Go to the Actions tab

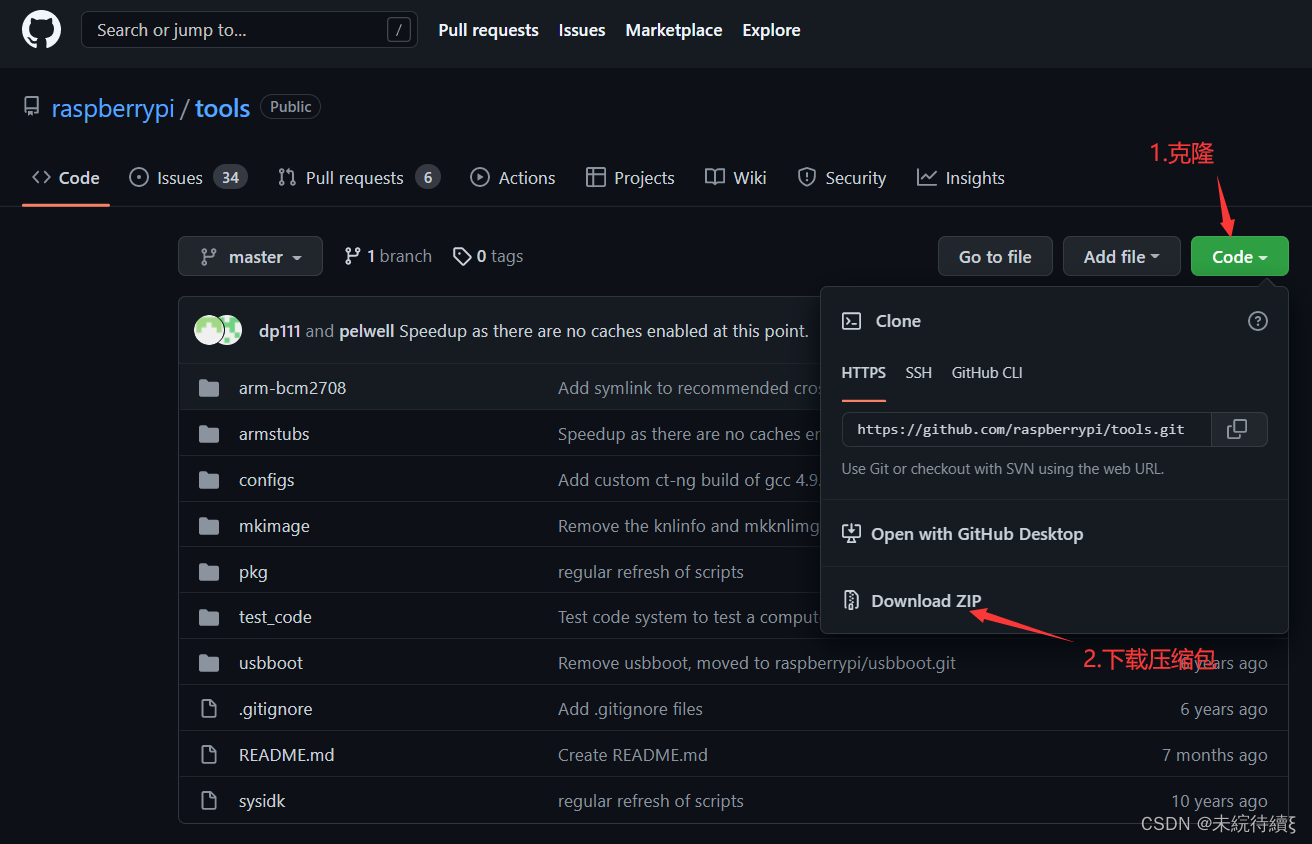[513, 178]
